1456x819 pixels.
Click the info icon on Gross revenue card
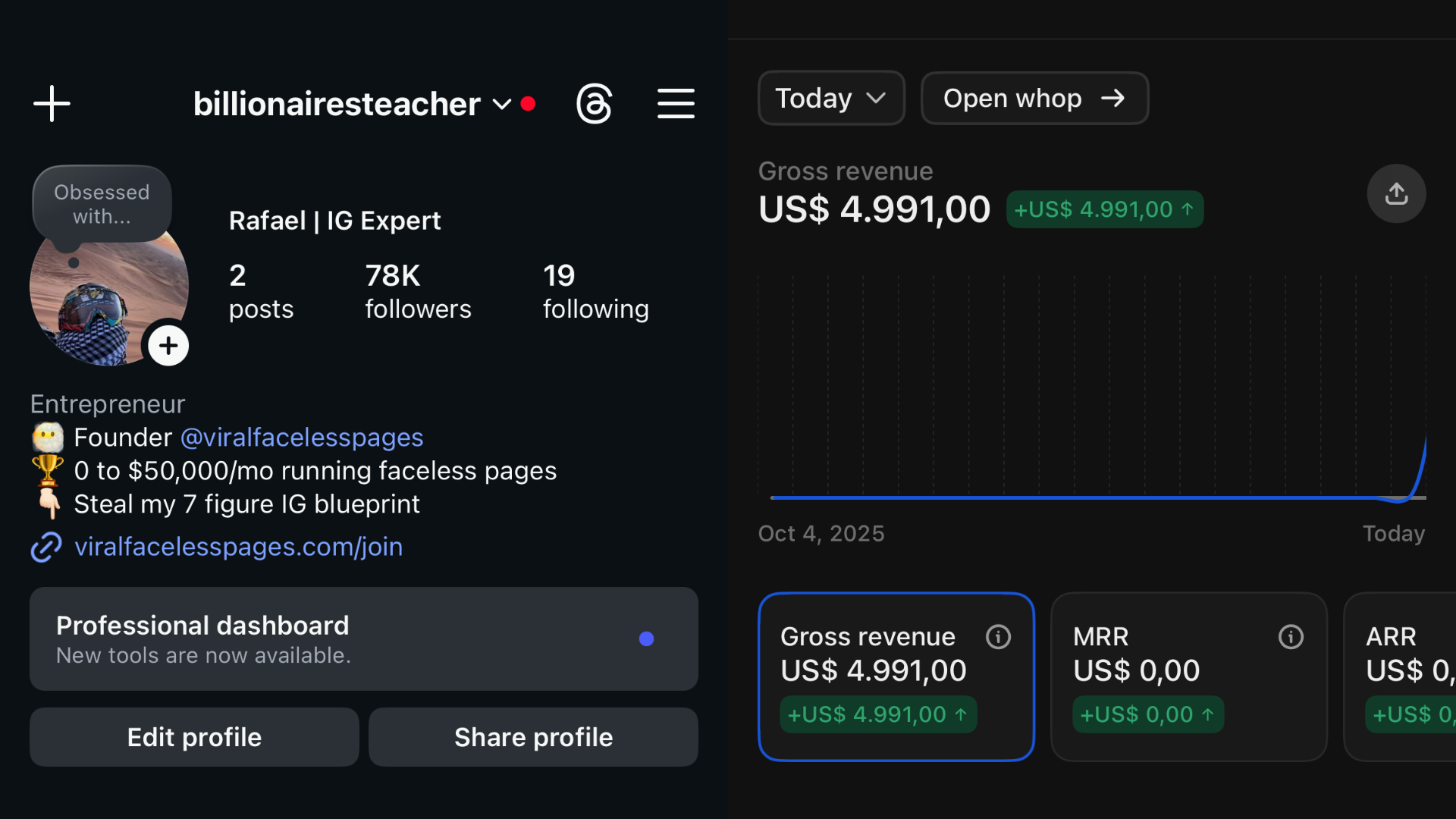tap(998, 637)
